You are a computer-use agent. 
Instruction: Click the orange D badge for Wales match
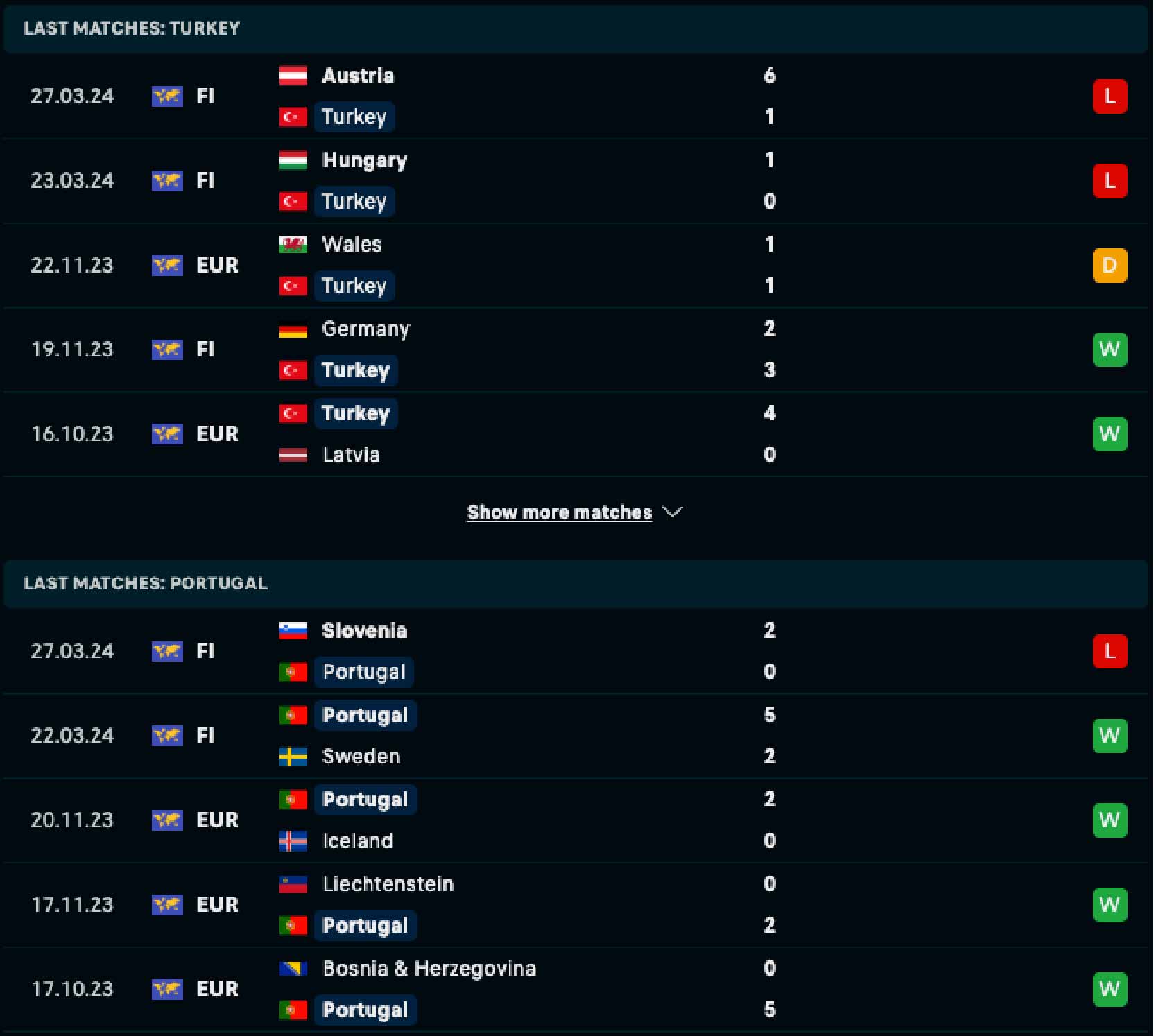(x=1109, y=266)
